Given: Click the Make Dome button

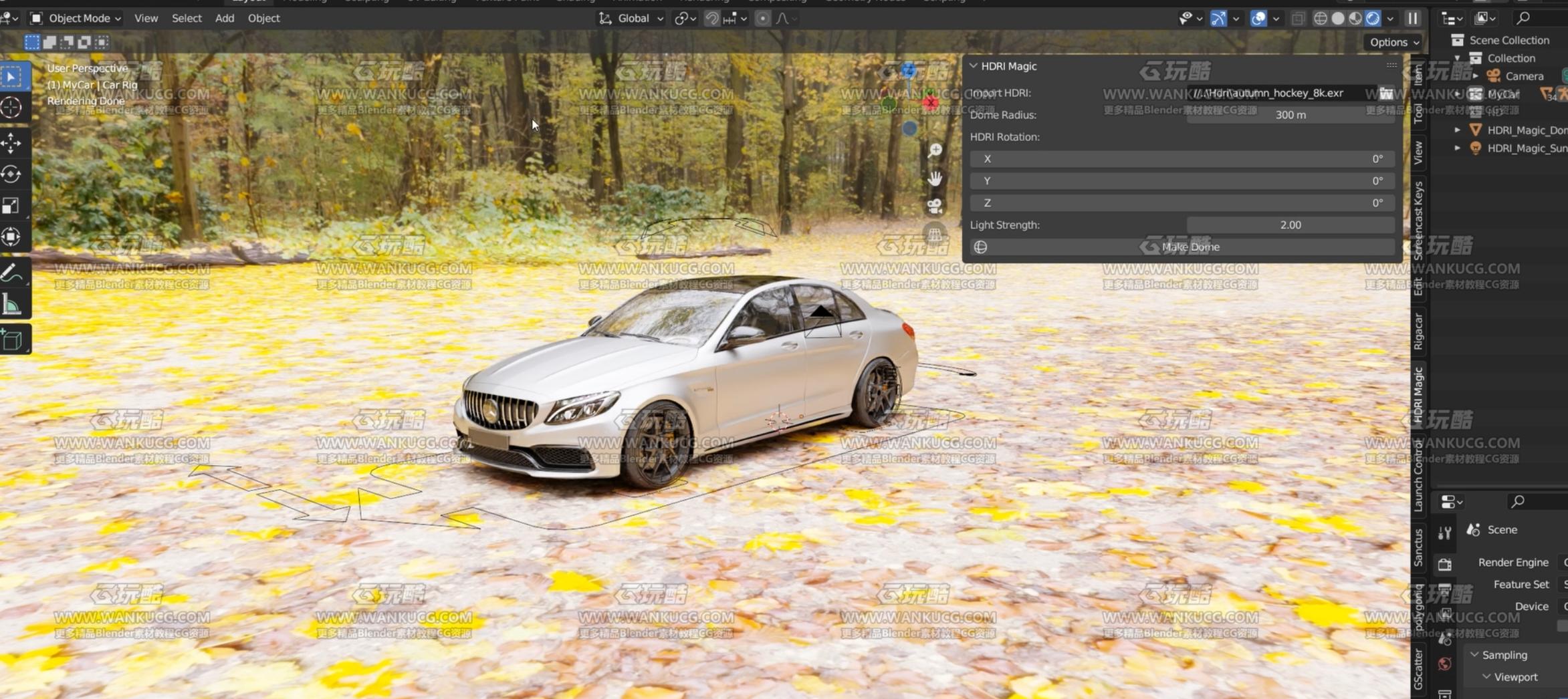Looking at the screenshot, I should pos(1182,247).
